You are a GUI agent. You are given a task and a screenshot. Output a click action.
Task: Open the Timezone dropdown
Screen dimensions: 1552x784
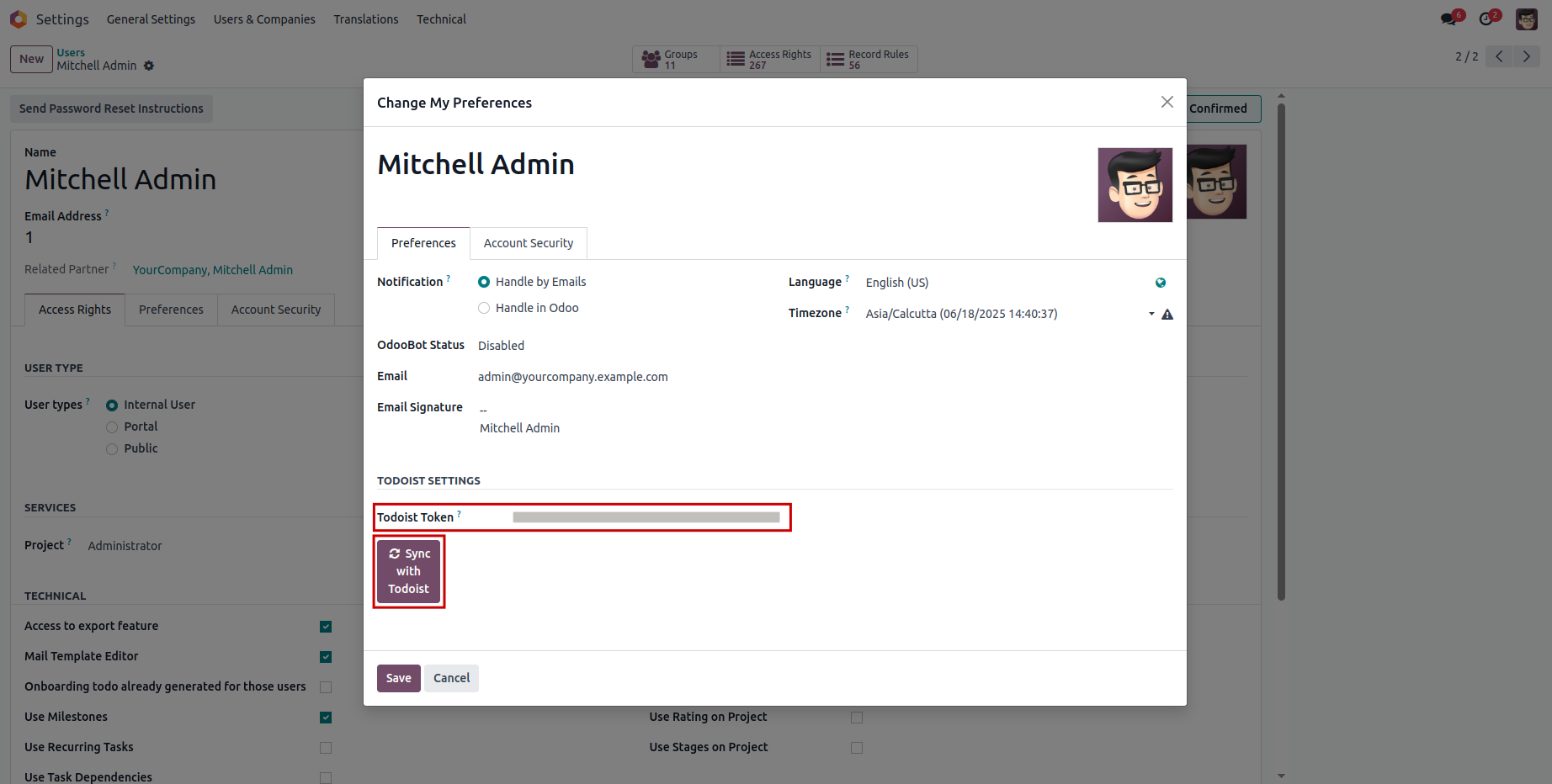[1010, 314]
